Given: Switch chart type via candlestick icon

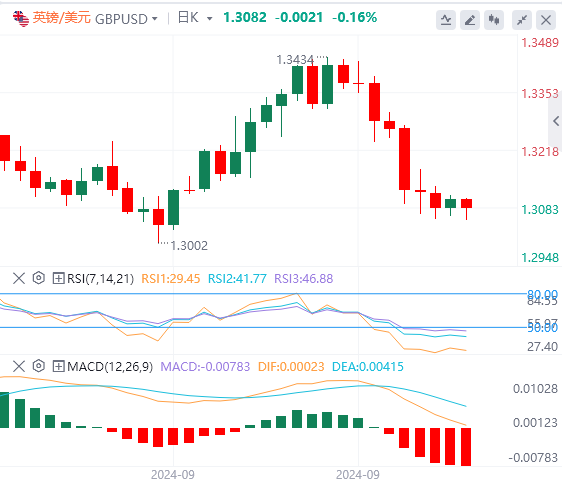Looking at the screenshot, I should tap(494, 20).
